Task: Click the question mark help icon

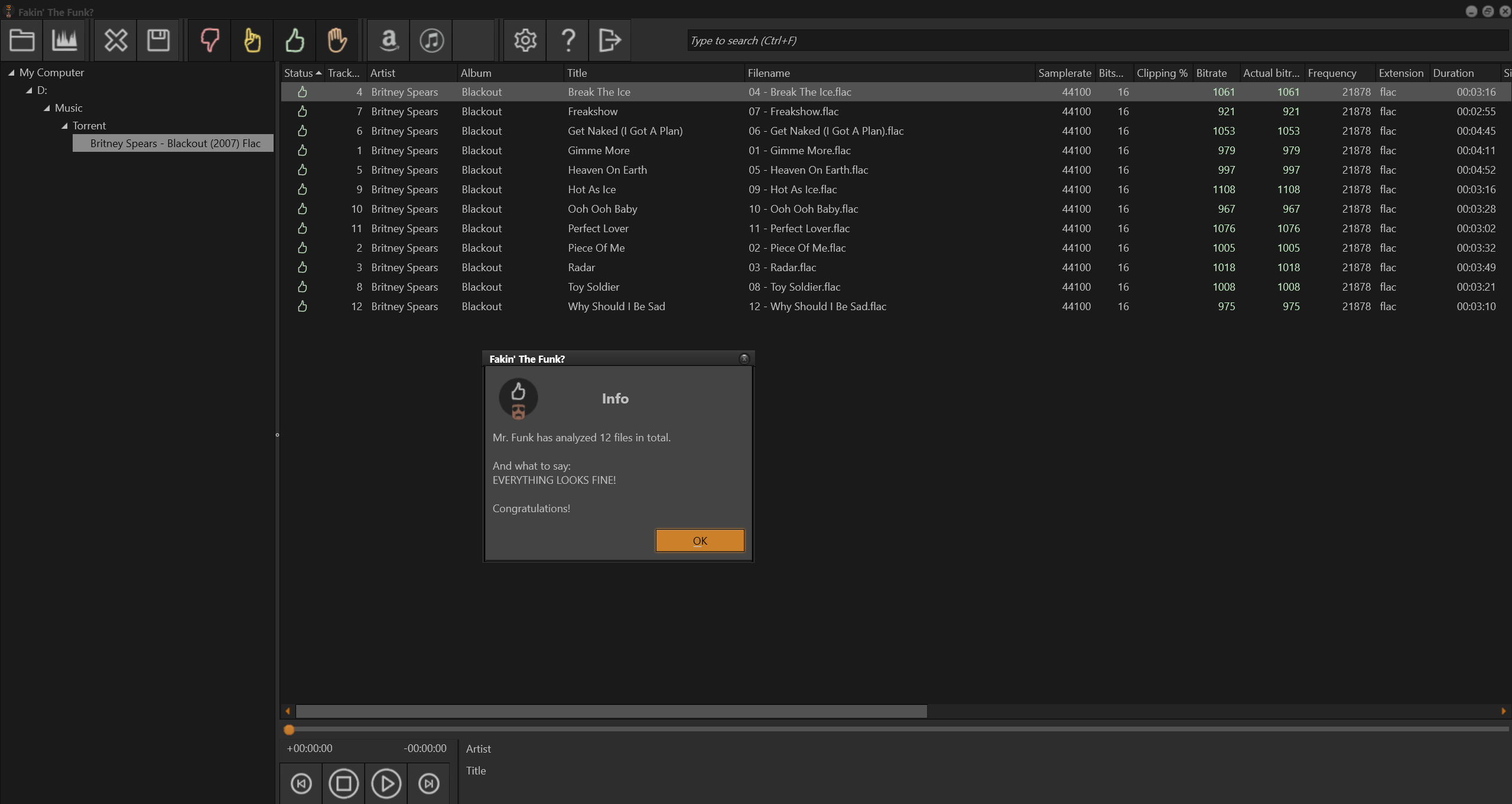Action: (568, 40)
